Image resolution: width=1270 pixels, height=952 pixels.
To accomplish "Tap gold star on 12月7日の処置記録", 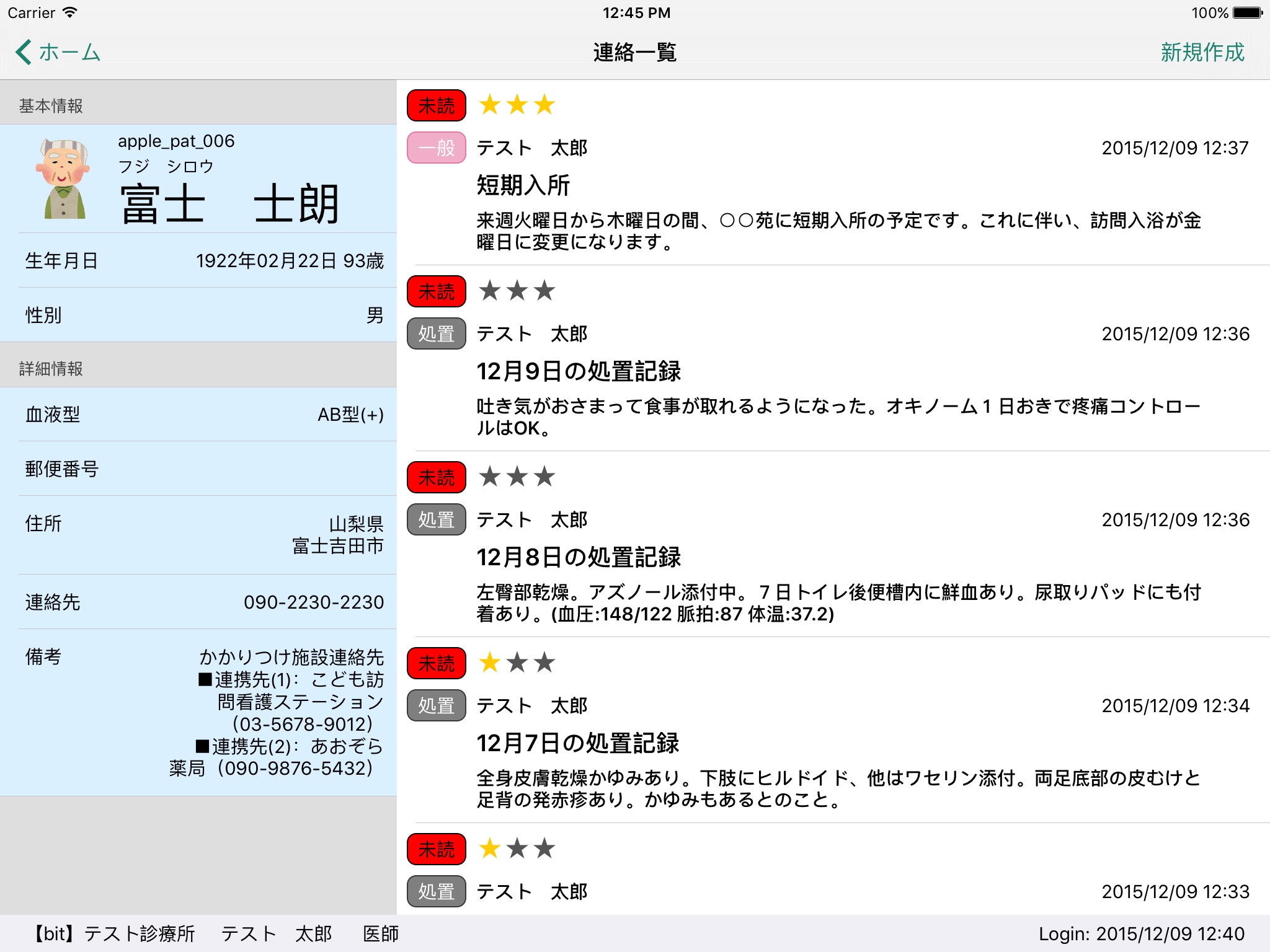I will point(490,663).
